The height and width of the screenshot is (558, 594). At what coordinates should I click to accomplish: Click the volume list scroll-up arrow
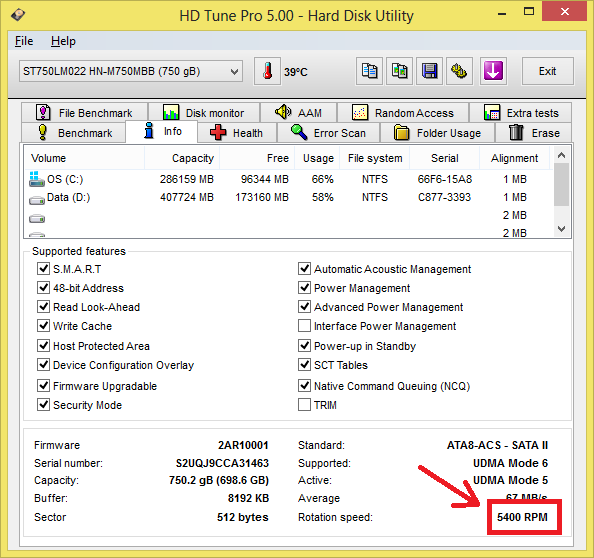coord(561,155)
